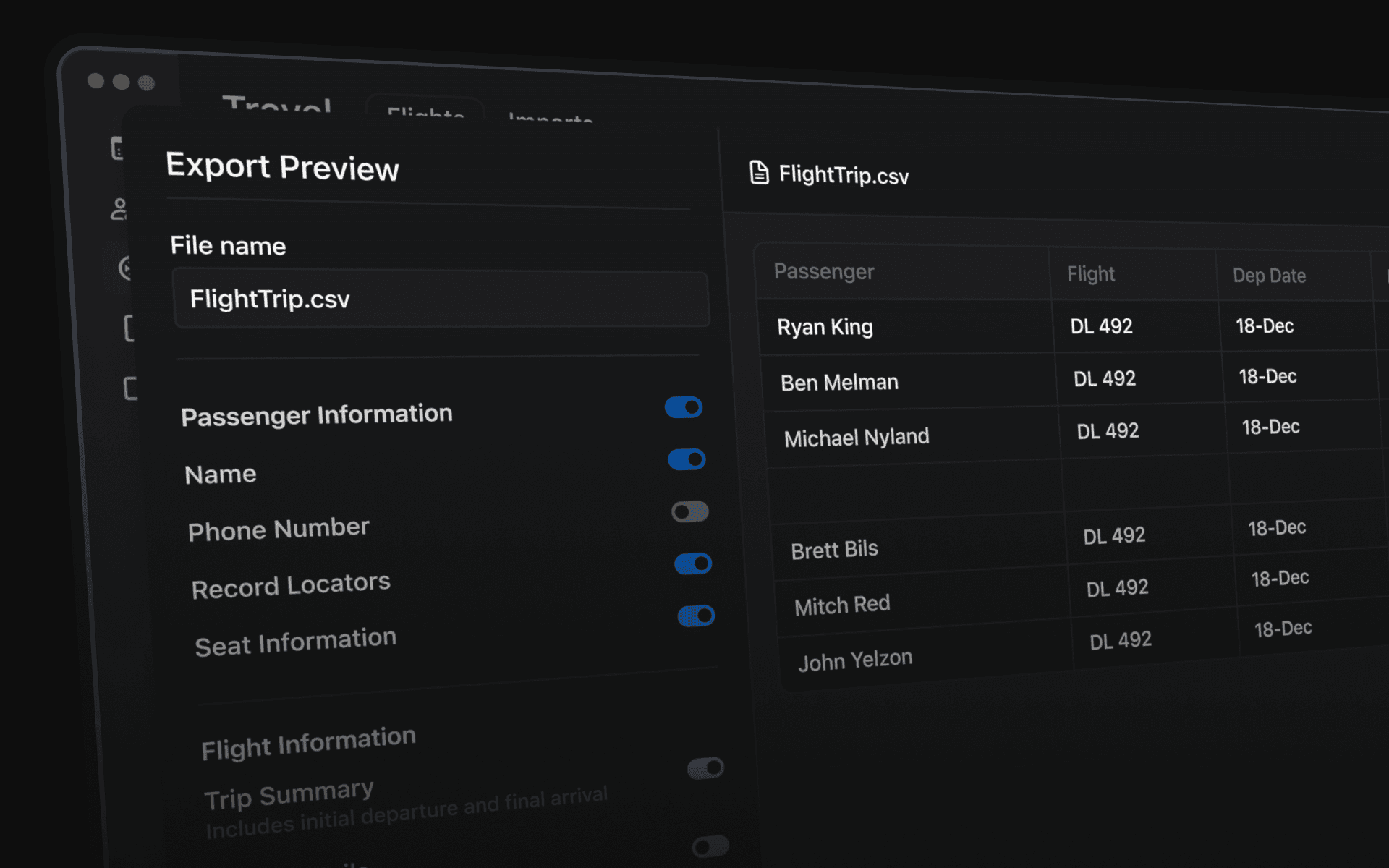The width and height of the screenshot is (1389, 868).
Task: Click the circular icon in left sidebar
Action: 125,268
